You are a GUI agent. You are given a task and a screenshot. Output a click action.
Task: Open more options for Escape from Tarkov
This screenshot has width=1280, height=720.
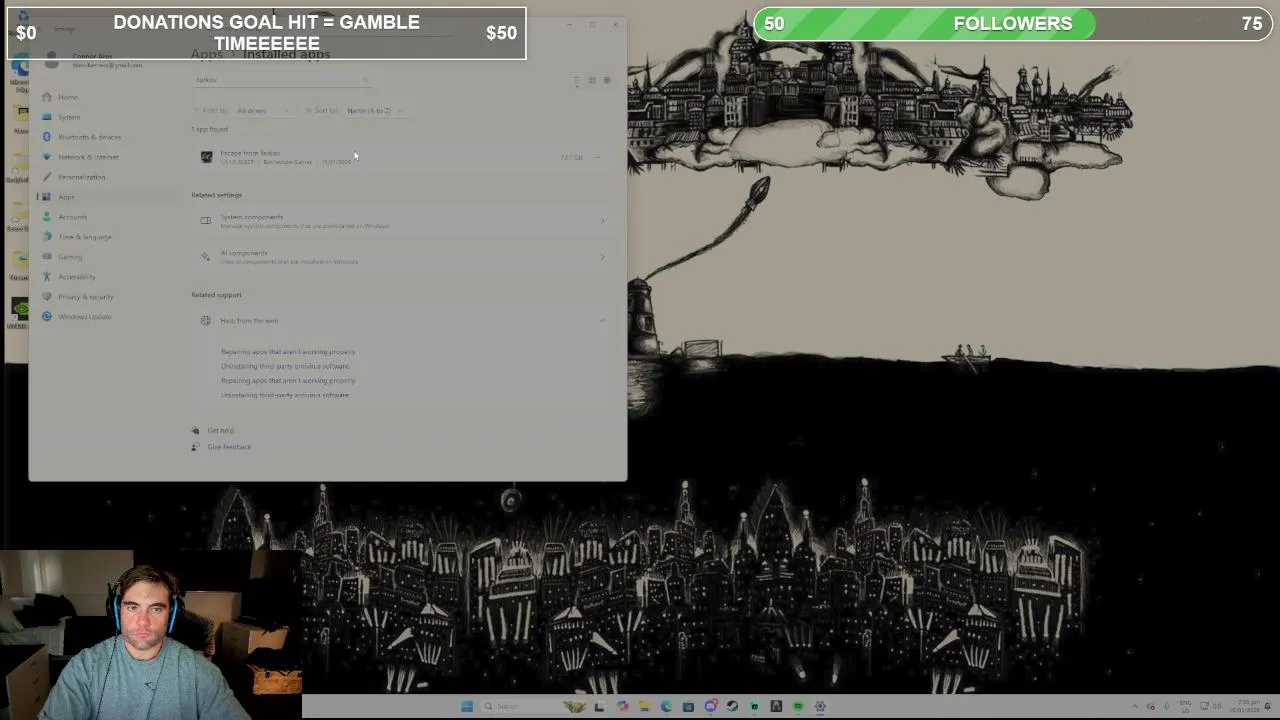point(597,157)
